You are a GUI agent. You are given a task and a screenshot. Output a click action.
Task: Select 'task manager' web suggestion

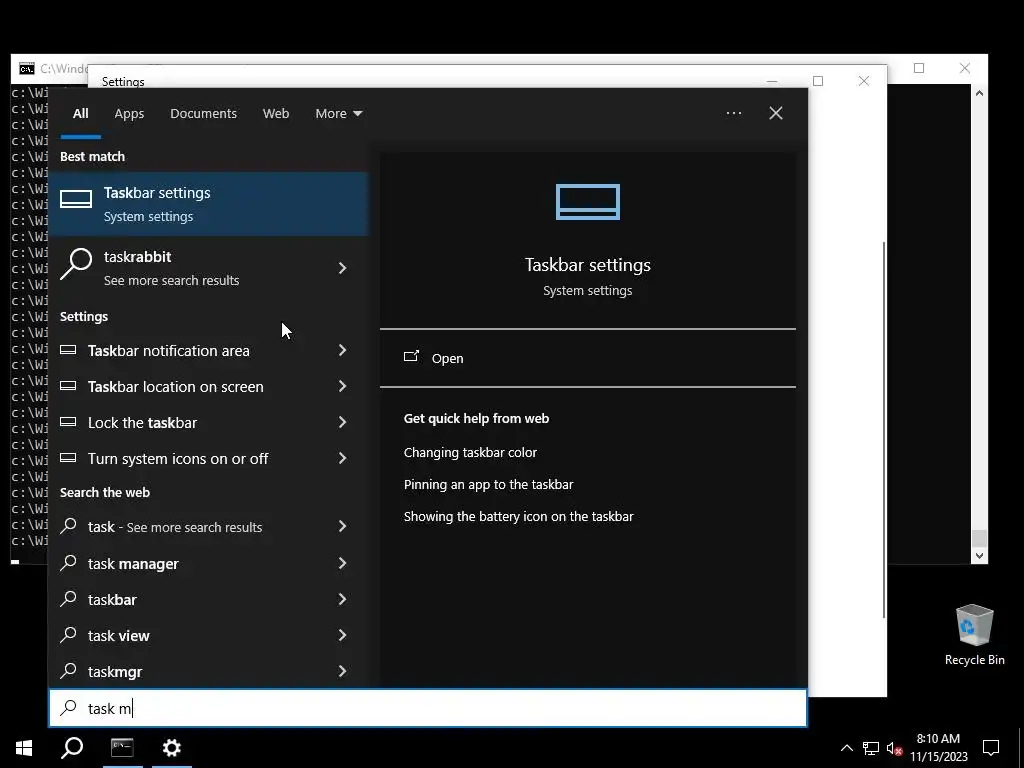(x=188, y=564)
